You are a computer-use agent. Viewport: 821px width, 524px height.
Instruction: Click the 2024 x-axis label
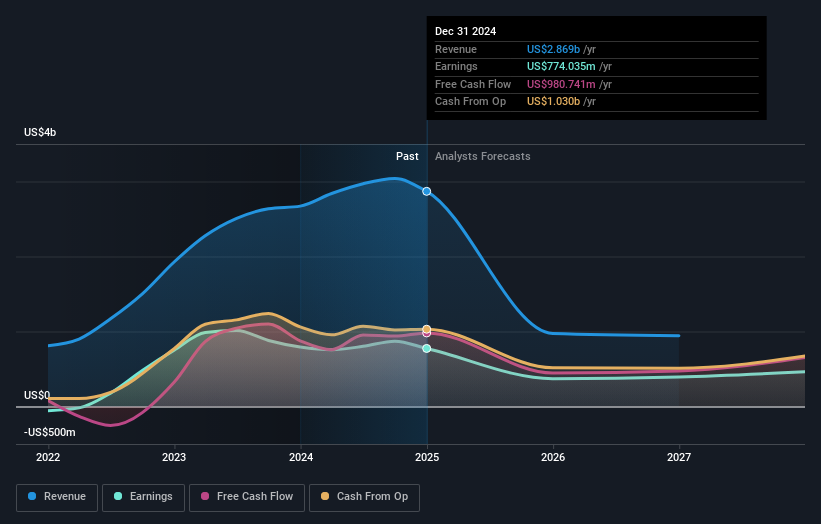pyautogui.click(x=301, y=458)
